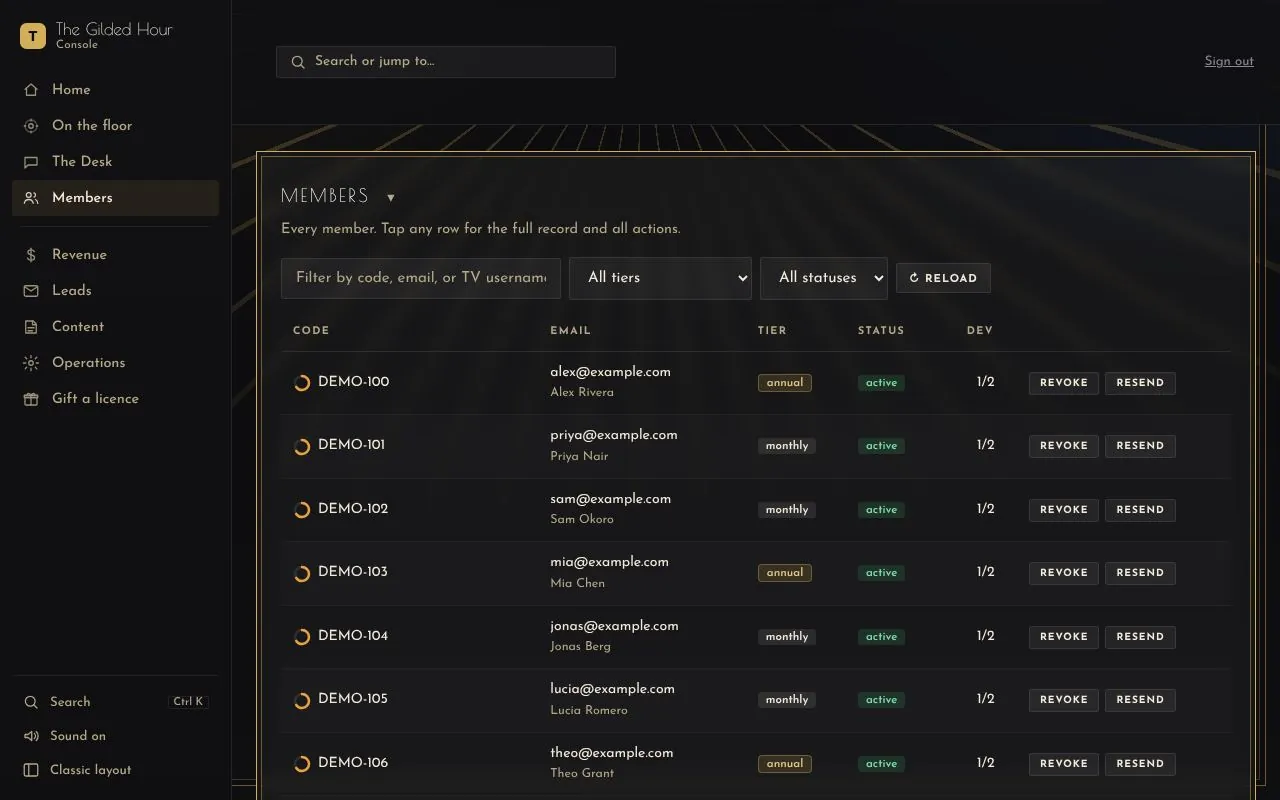Click the sidebar Search magnifier icon
This screenshot has width=1280, height=800.
pyautogui.click(x=31, y=702)
